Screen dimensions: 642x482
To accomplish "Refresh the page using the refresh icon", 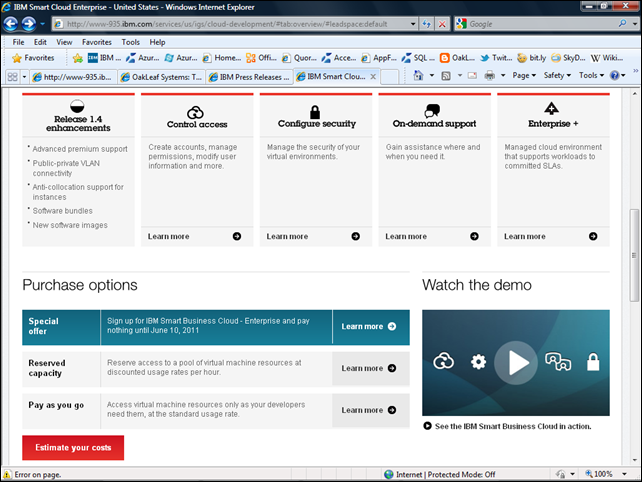I will [x=426, y=24].
